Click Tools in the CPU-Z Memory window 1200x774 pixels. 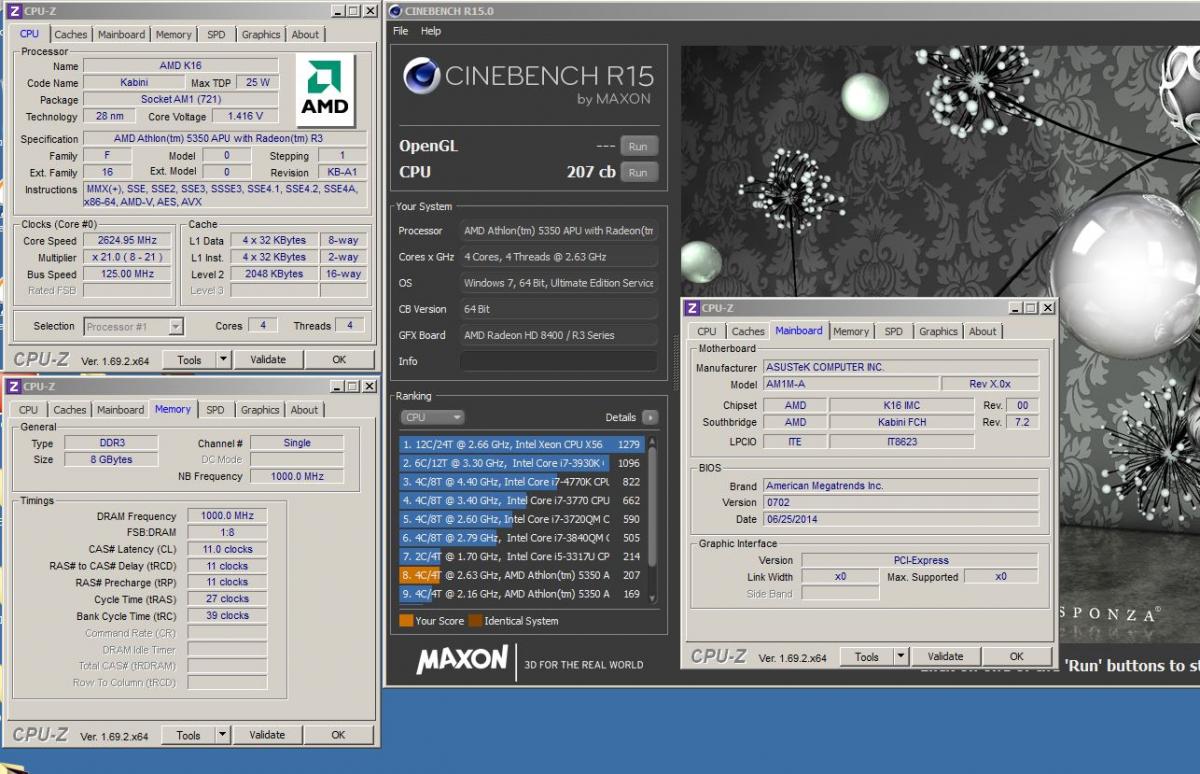(188, 735)
